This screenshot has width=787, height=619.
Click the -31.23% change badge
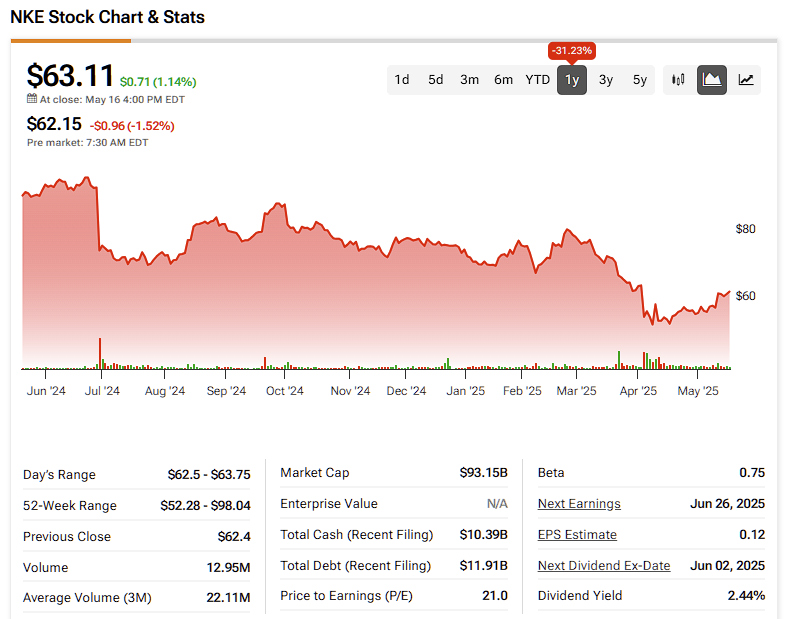[x=572, y=51]
